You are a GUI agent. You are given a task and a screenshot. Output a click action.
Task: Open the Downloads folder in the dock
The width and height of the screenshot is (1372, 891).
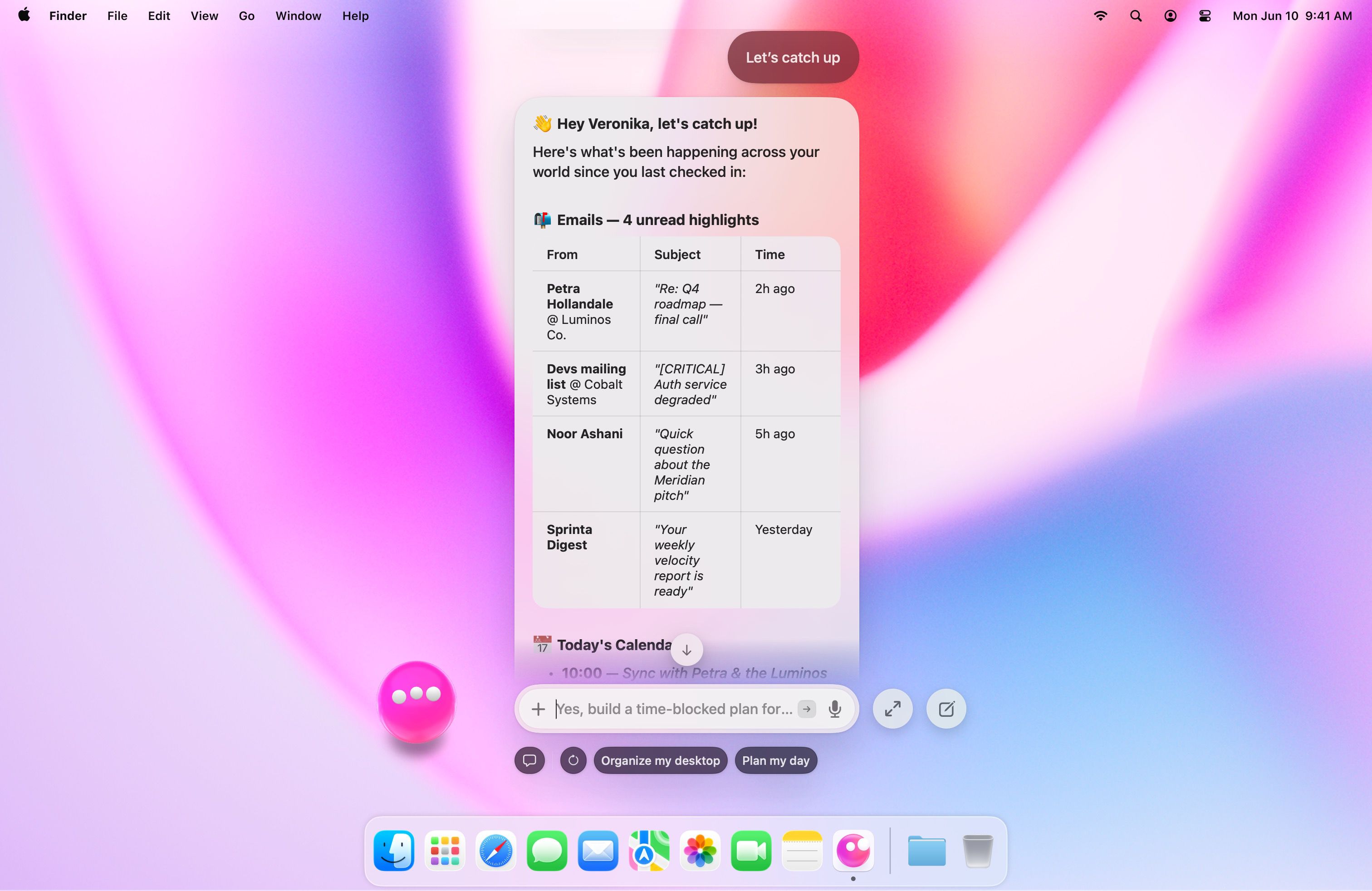(926, 851)
